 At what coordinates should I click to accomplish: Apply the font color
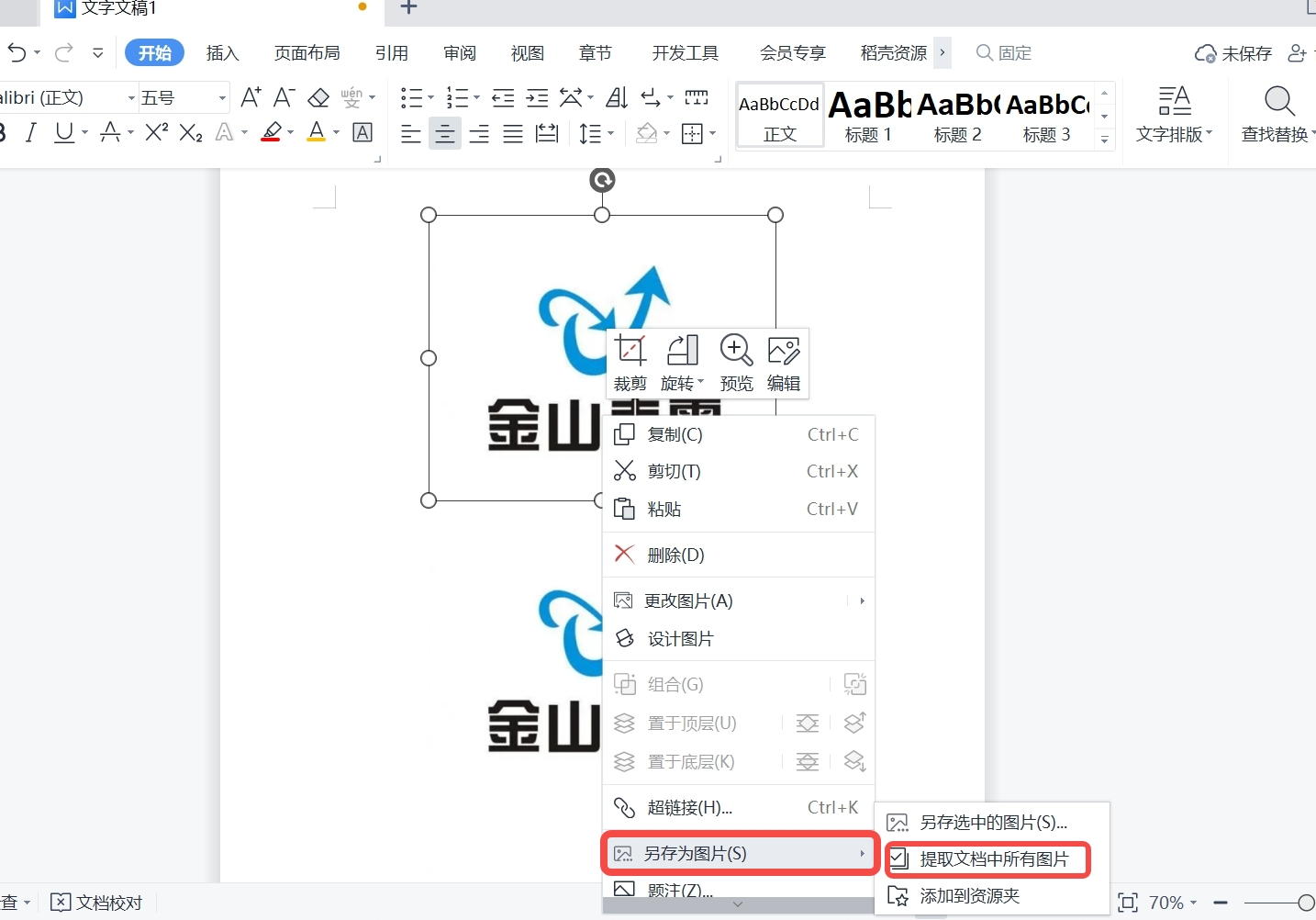coord(317,133)
